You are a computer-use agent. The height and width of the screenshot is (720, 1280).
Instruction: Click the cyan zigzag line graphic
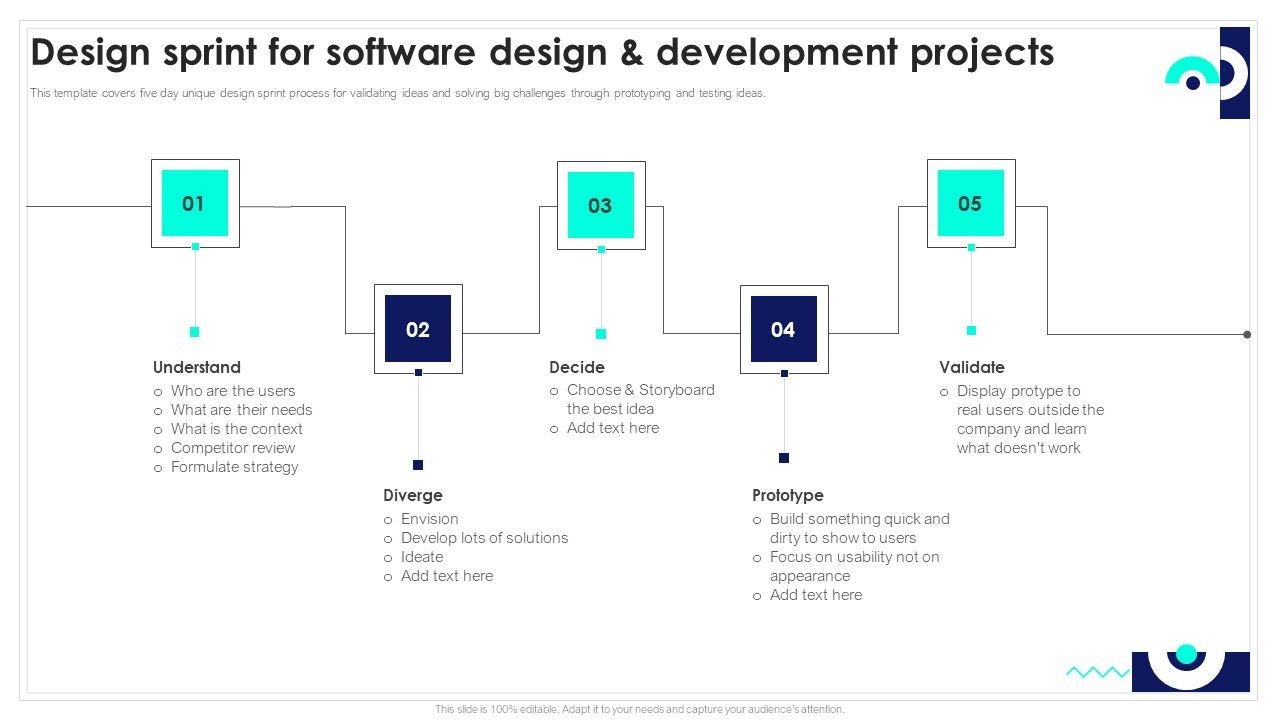pos(1097,672)
